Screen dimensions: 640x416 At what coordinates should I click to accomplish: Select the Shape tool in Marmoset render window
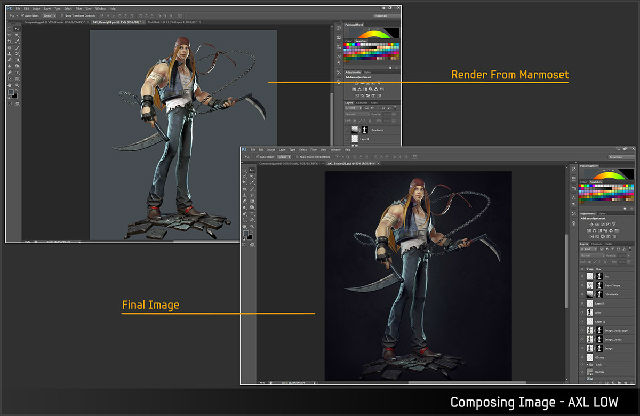pyautogui.click(x=17, y=78)
